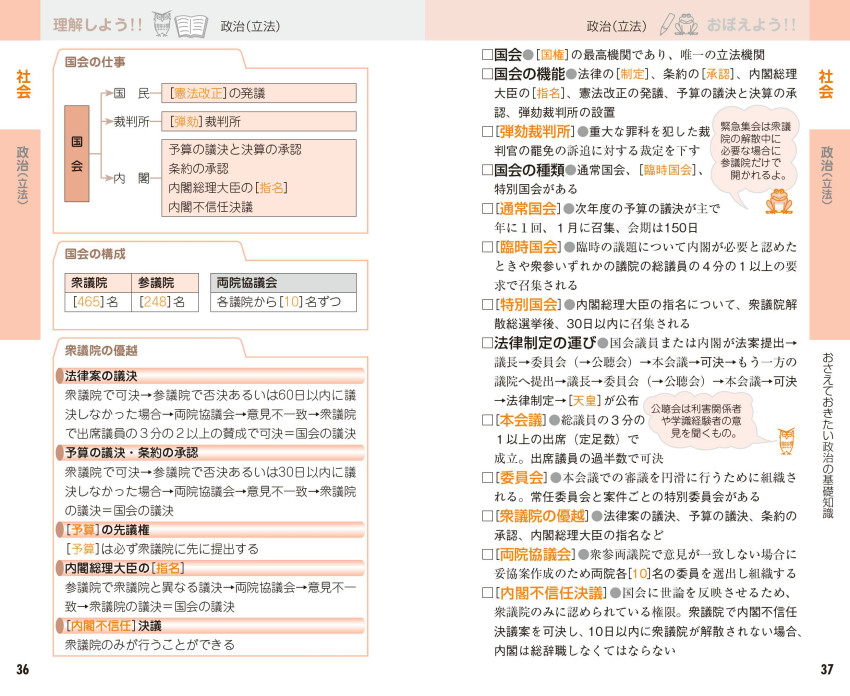
Task: Click vertical text おさえておきたい政治の基礎知識
Action: (x=827, y=436)
